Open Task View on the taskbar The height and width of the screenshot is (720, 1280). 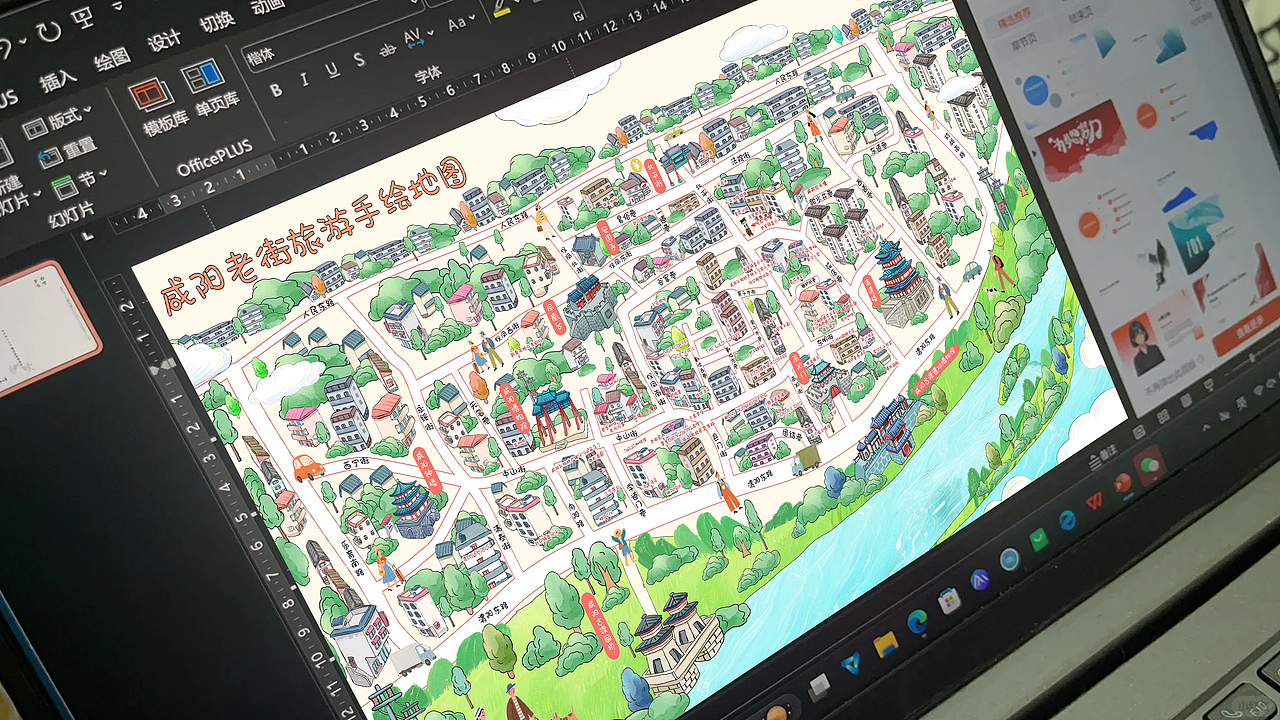(819, 687)
